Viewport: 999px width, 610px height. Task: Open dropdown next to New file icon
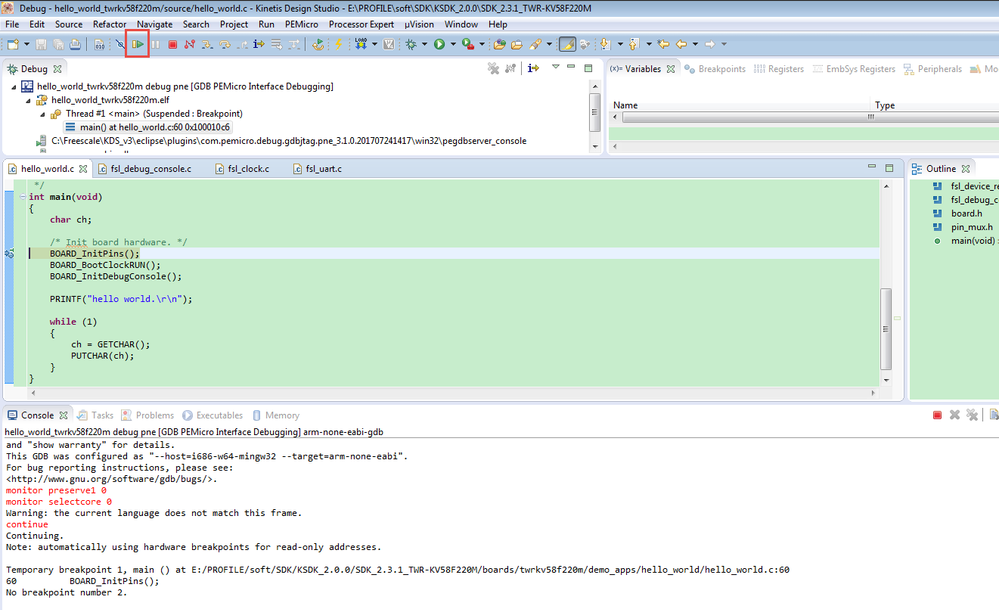coord(26,44)
